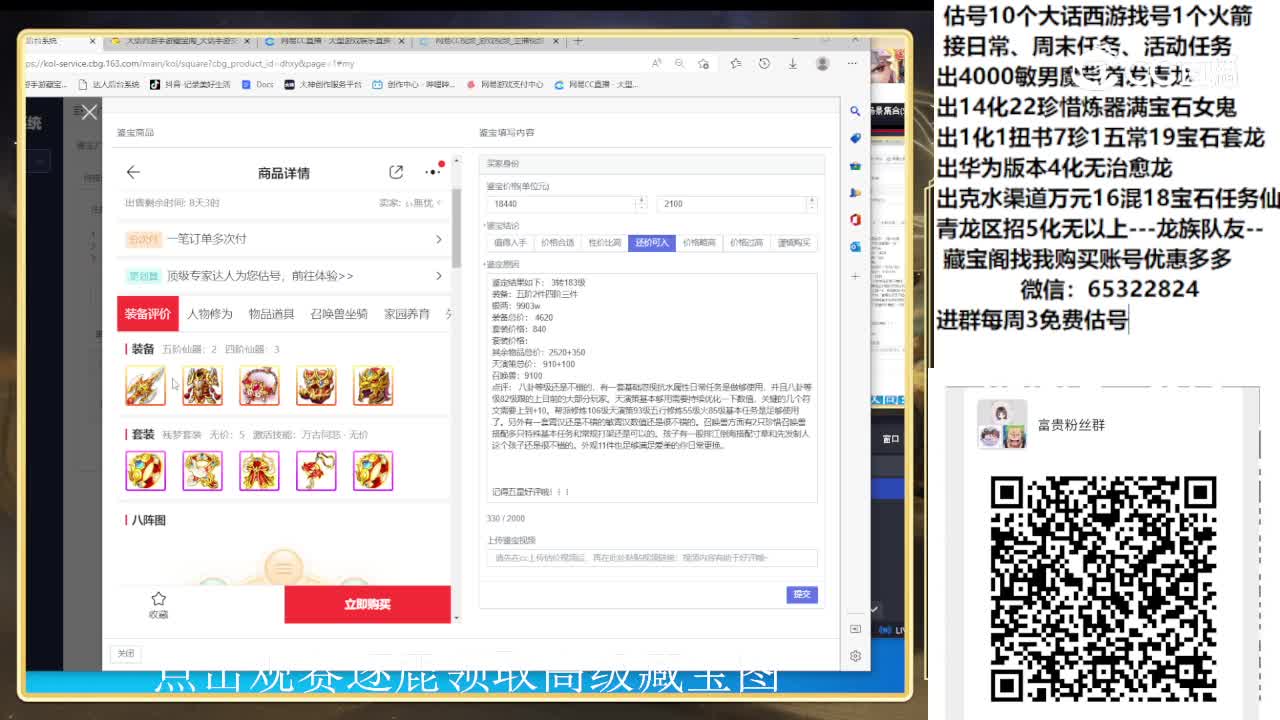Click the Edge sidebar search icon

coord(855,111)
